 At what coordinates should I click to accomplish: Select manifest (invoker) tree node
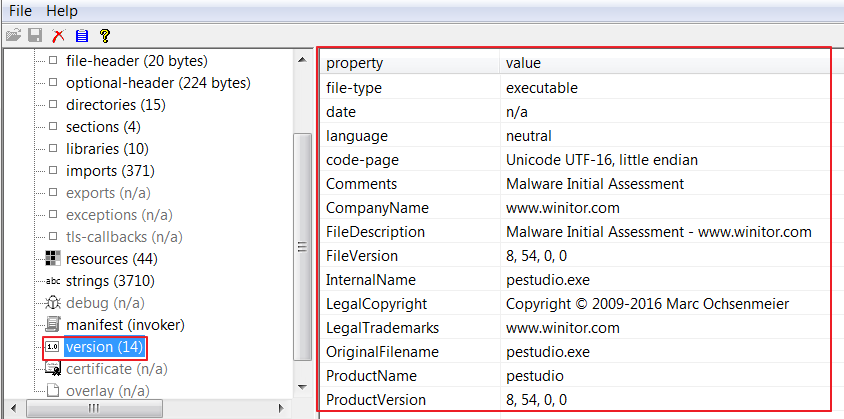click(x=125, y=325)
